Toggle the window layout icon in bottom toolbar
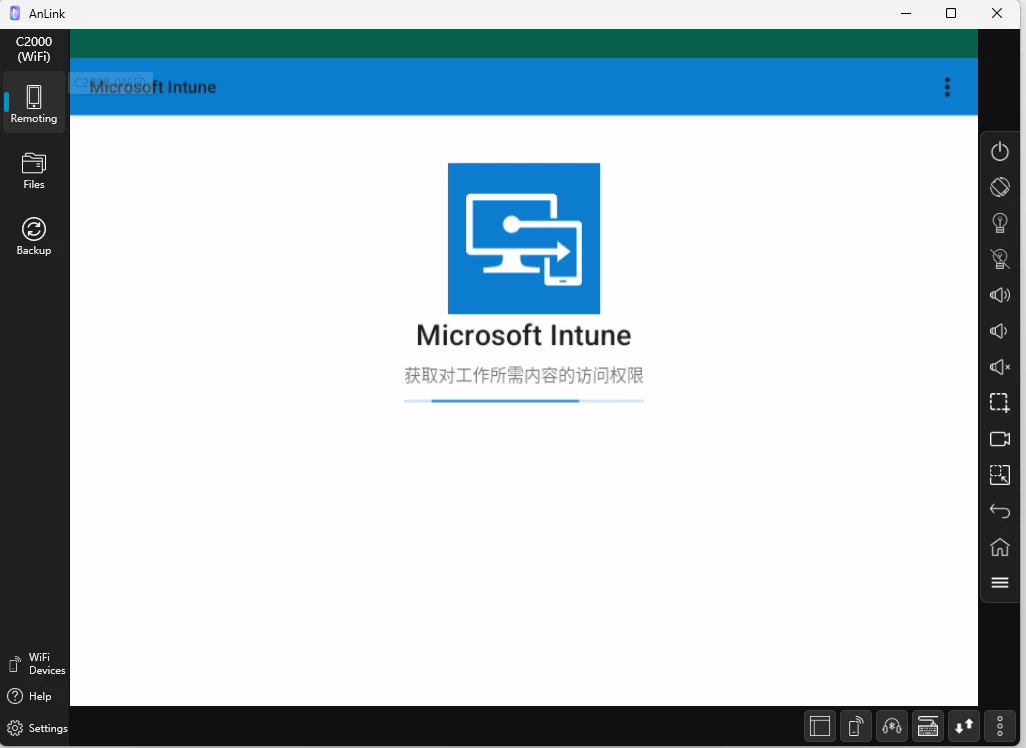The image size is (1026, 748). [820, 726]
